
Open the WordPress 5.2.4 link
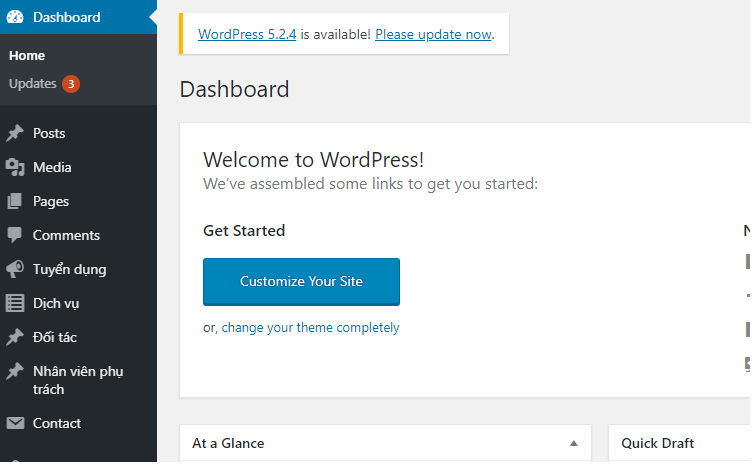[x=247, y=34]
